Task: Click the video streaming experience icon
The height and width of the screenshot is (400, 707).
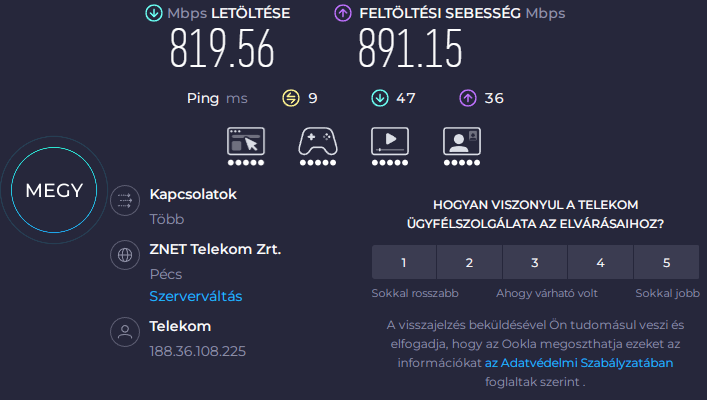Action: [x=390, y=142]
